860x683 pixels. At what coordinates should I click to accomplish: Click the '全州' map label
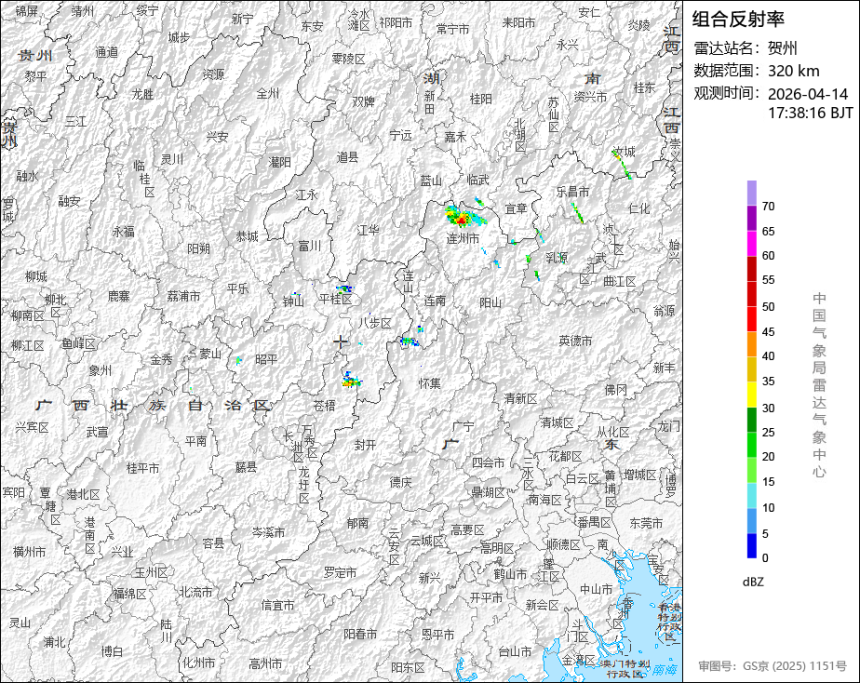(x=267, y=93)
